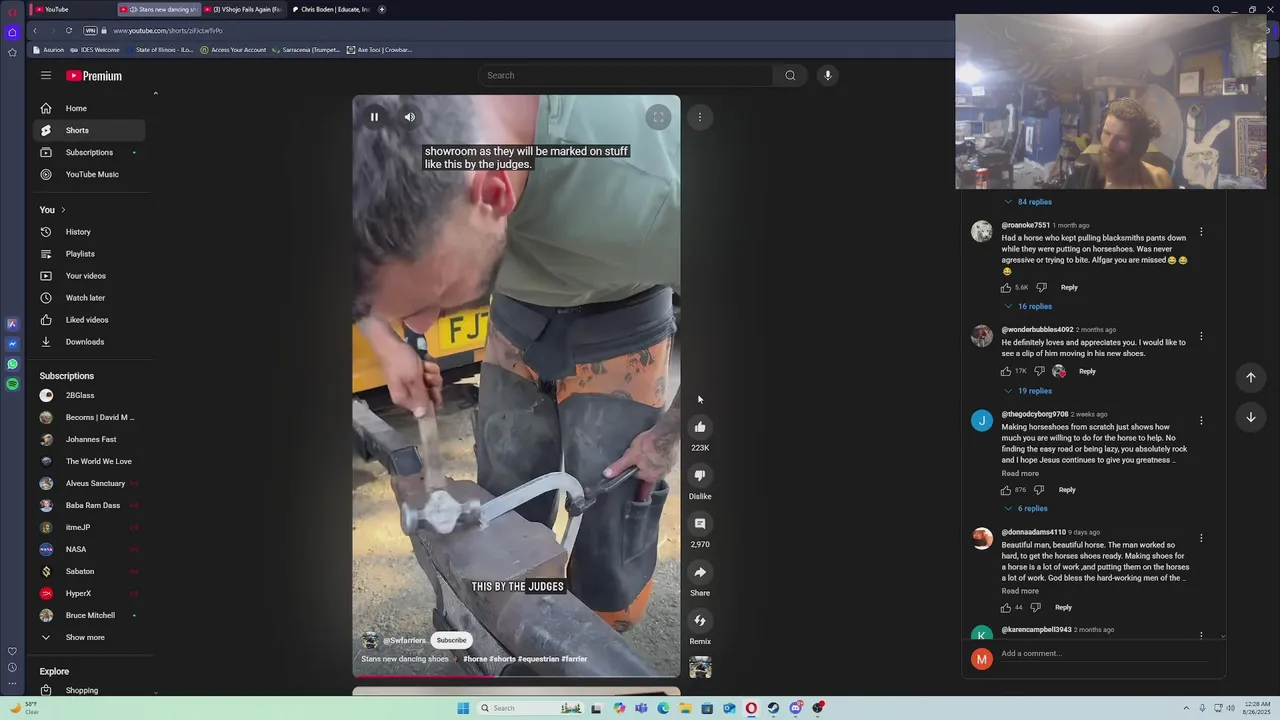1280x720 pixels.
Task: Focus the YouTube search box
Action: click(x=625, y=75)
